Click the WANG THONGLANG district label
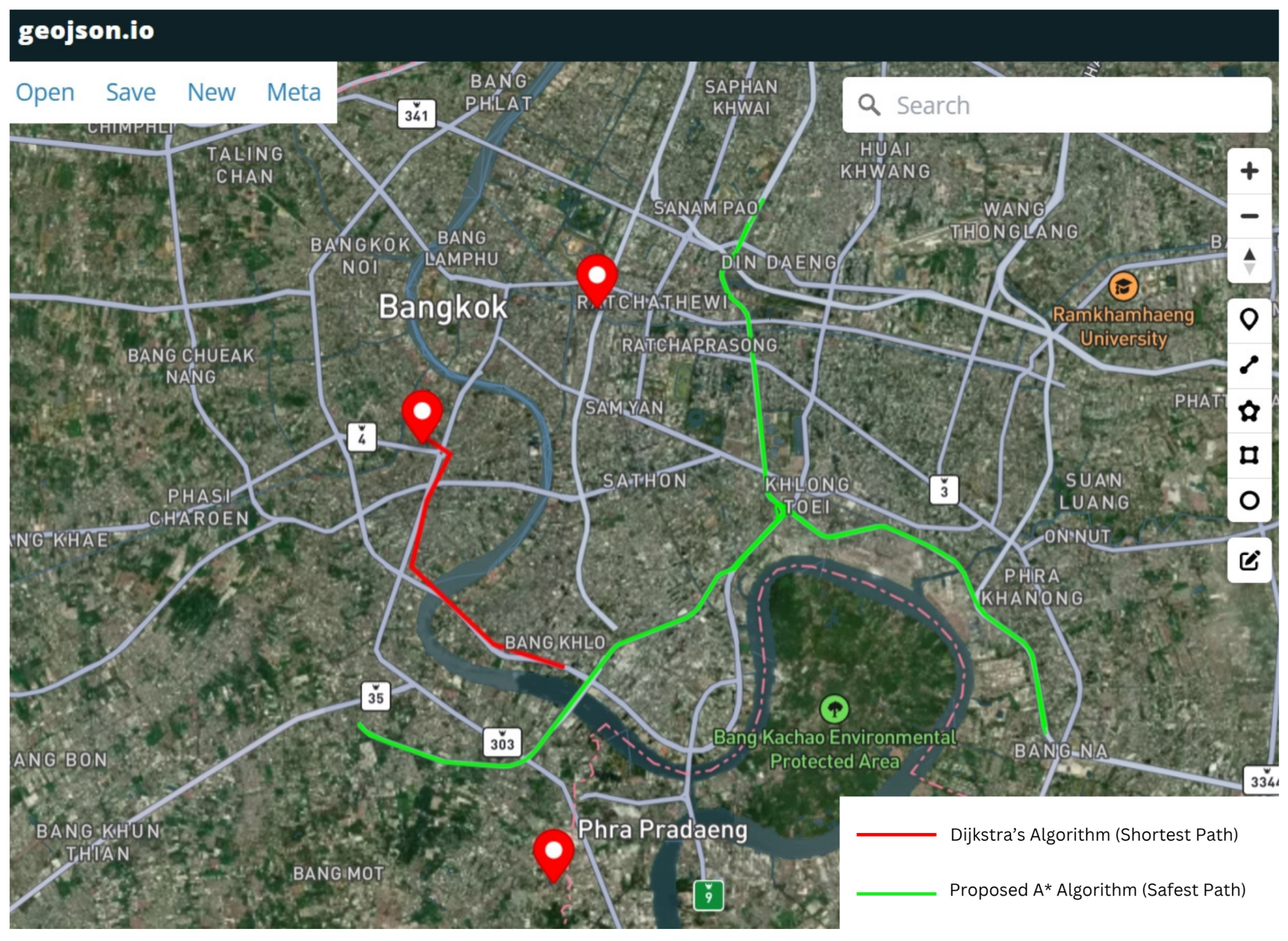The width and height of the screenshot is (1288, 941). pos(1015,221)
